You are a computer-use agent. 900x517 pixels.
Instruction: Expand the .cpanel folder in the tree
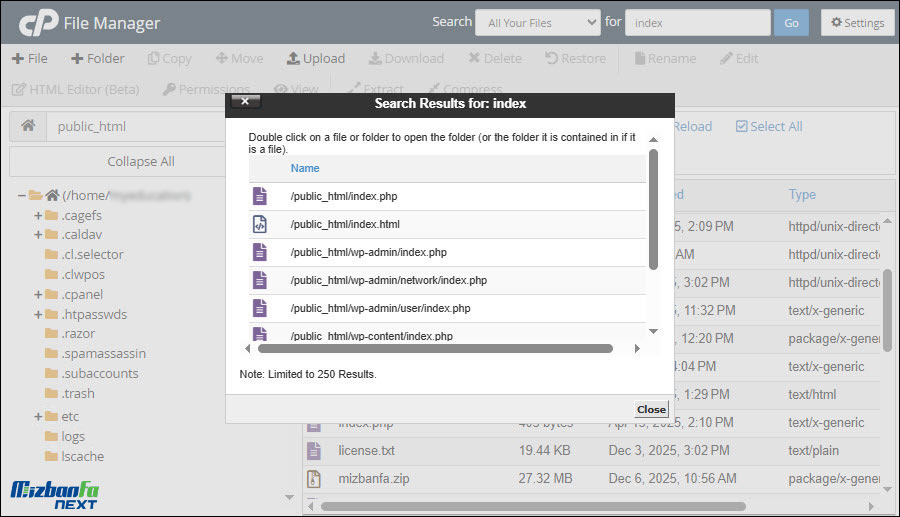tap(38, 295)
